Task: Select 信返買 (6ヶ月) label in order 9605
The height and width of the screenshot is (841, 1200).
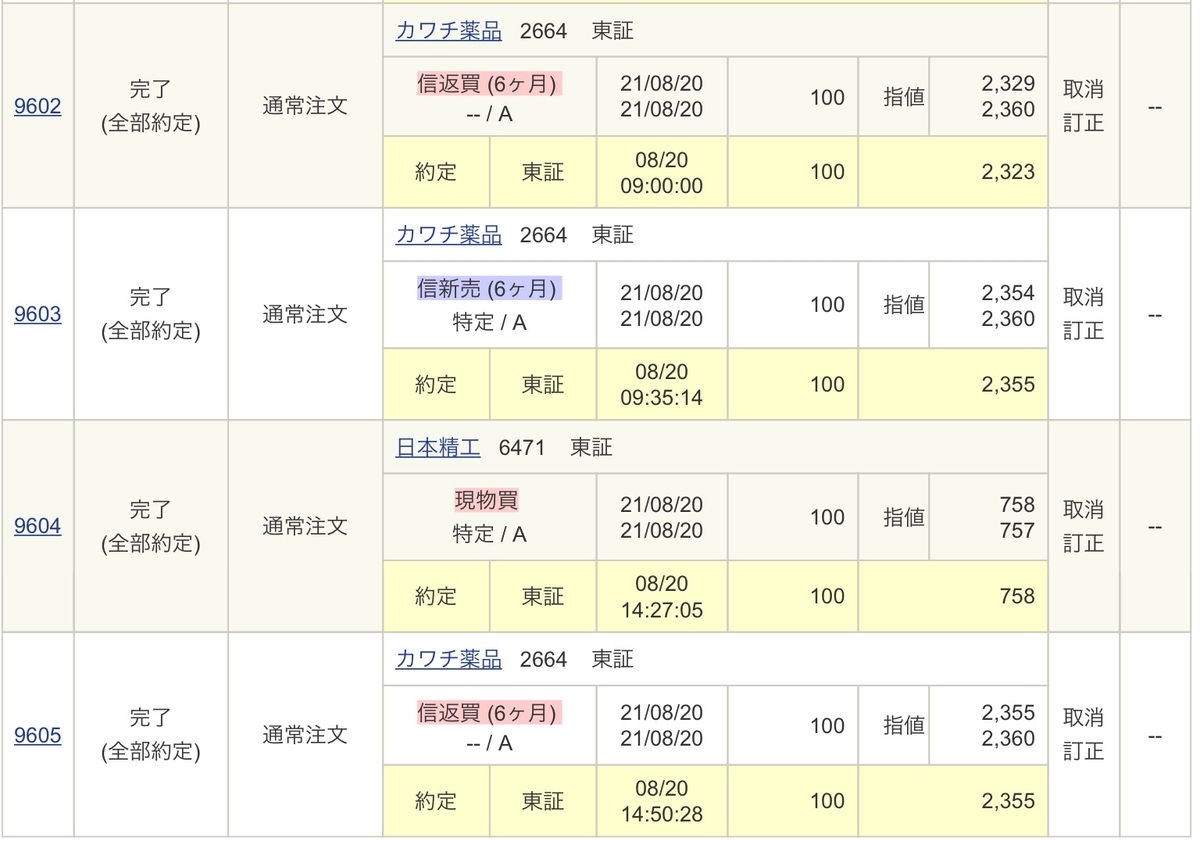Action: click(489, 713)
